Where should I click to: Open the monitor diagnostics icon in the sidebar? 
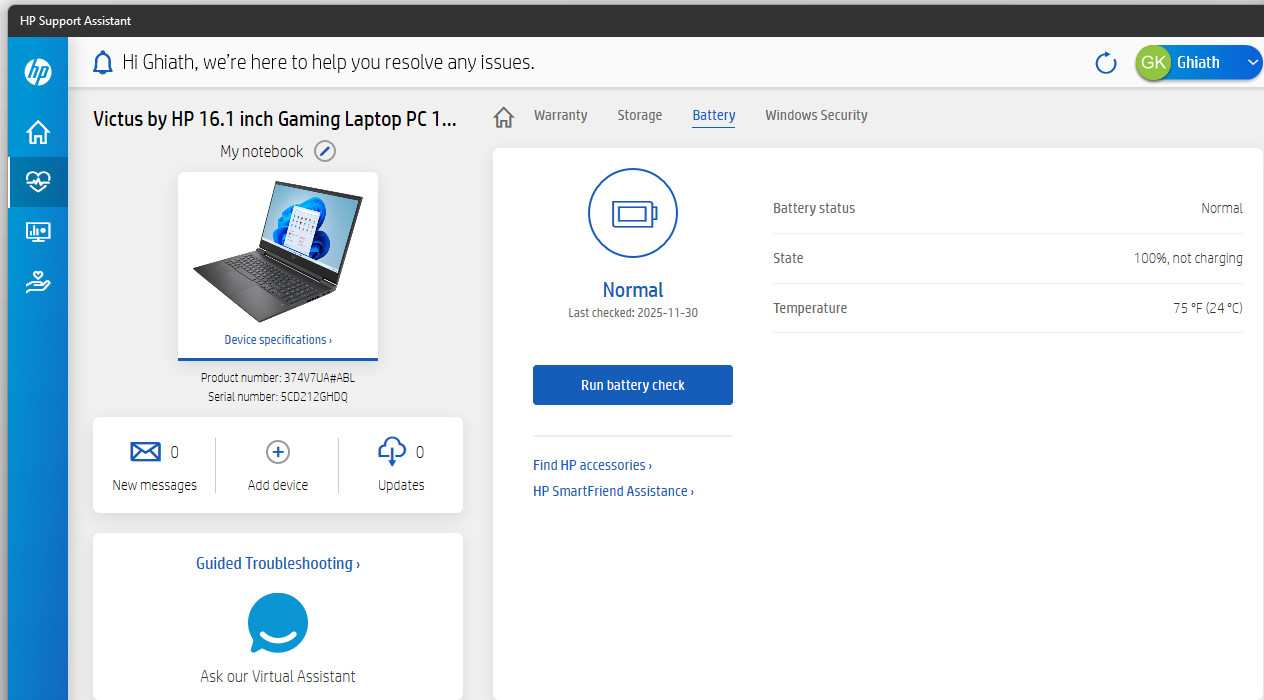coord(38,232)
